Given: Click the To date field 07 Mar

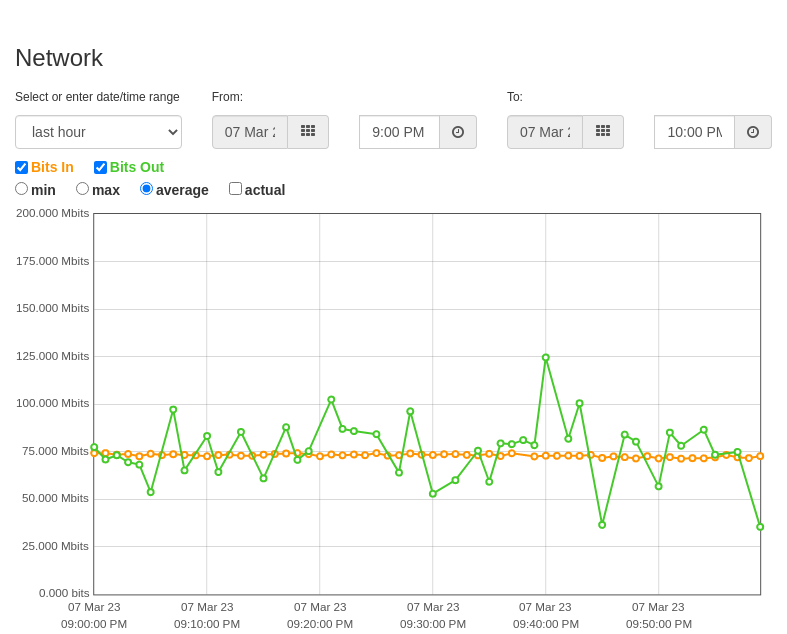Looking at the screenshot, I should 545,132.
